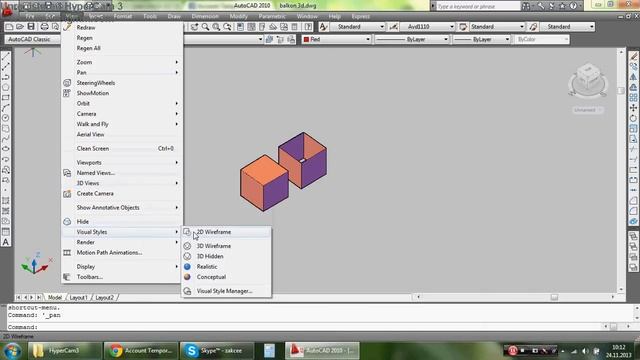Select the Line tool in Draw toolbar
The height and width of the screenshot is (360, 640).
[6, 56]
